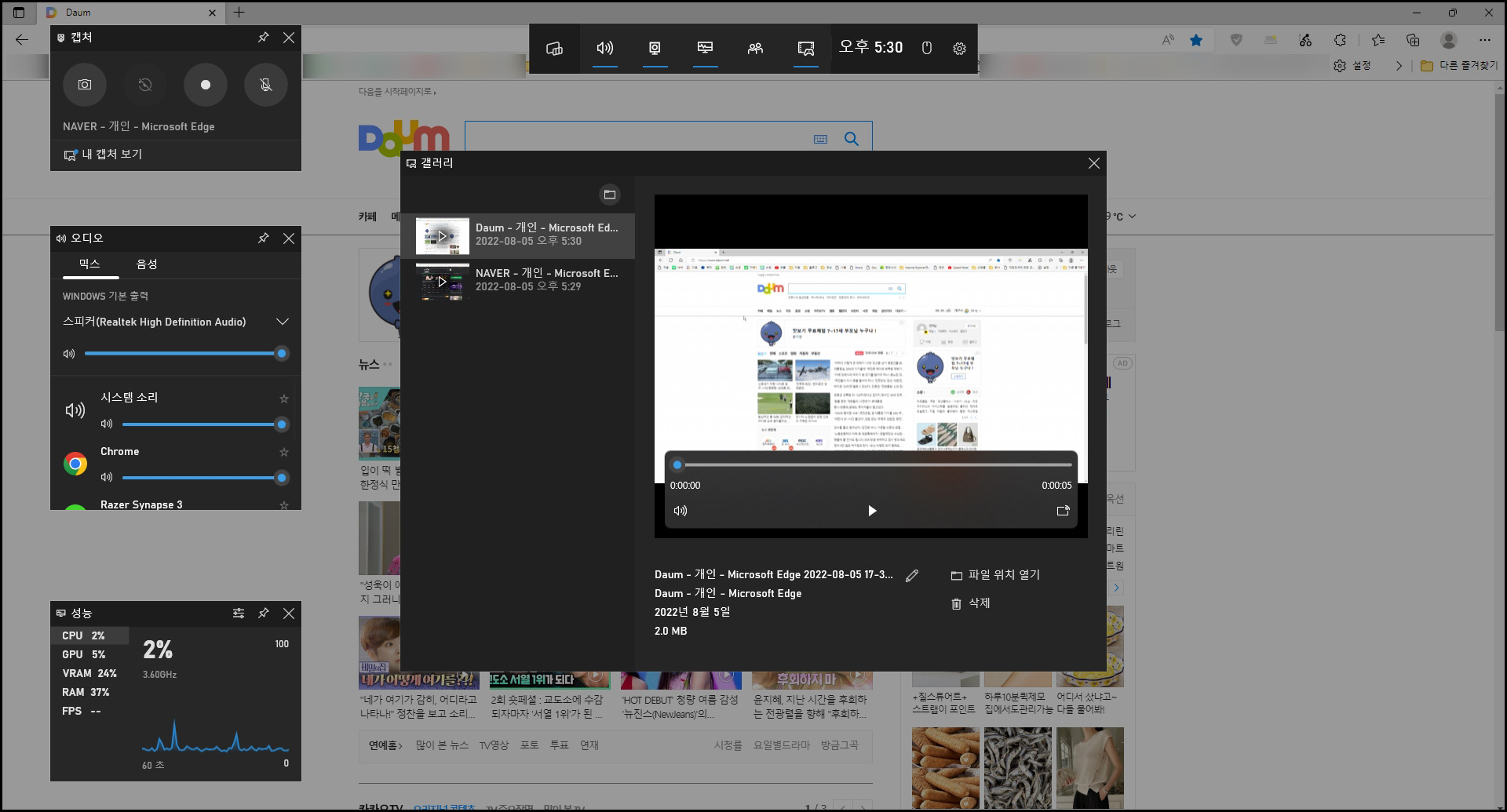1507x812 pixels.
Task: Toggle the Gallery widget in Game Bar
Action: click(805, 48)
